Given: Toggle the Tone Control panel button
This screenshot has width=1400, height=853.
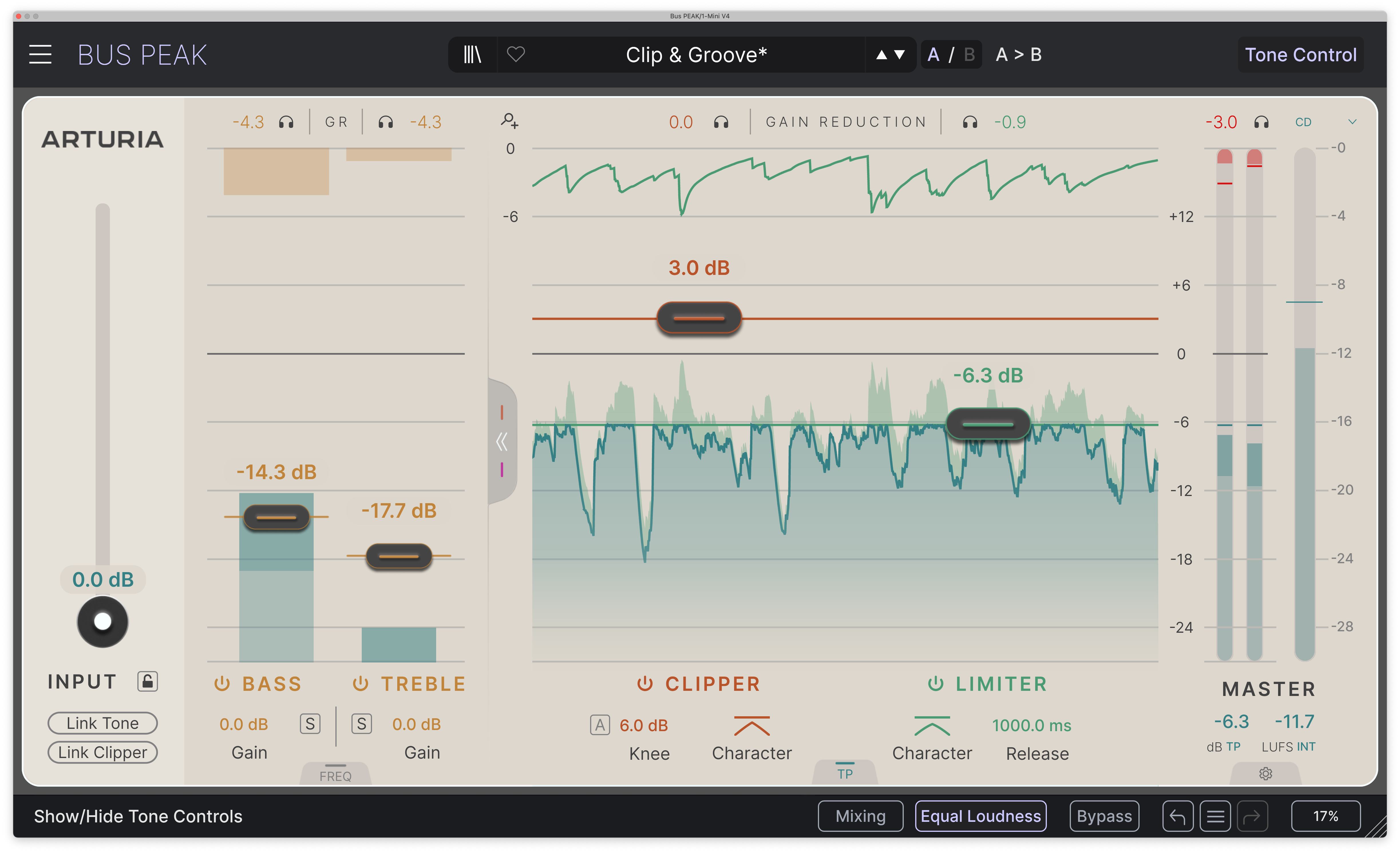Looking at the screenshot, I should click(x=1301, y=55).
